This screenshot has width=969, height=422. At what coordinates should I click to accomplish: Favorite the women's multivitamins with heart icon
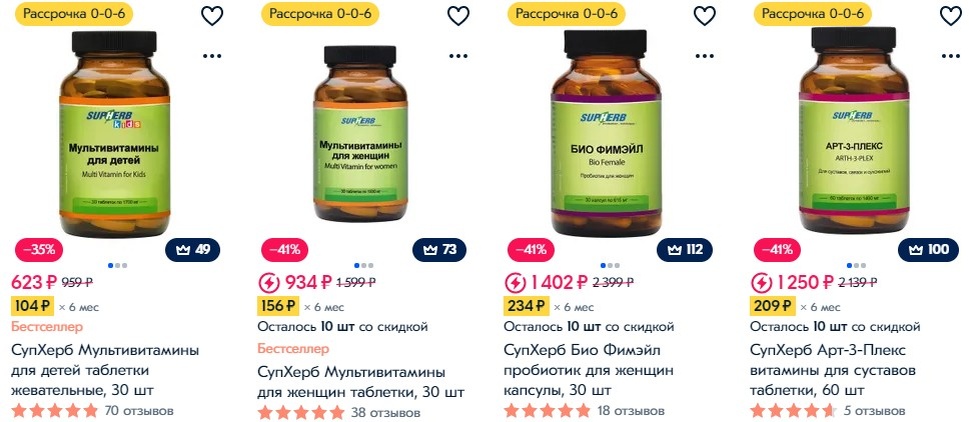(458, 15)
